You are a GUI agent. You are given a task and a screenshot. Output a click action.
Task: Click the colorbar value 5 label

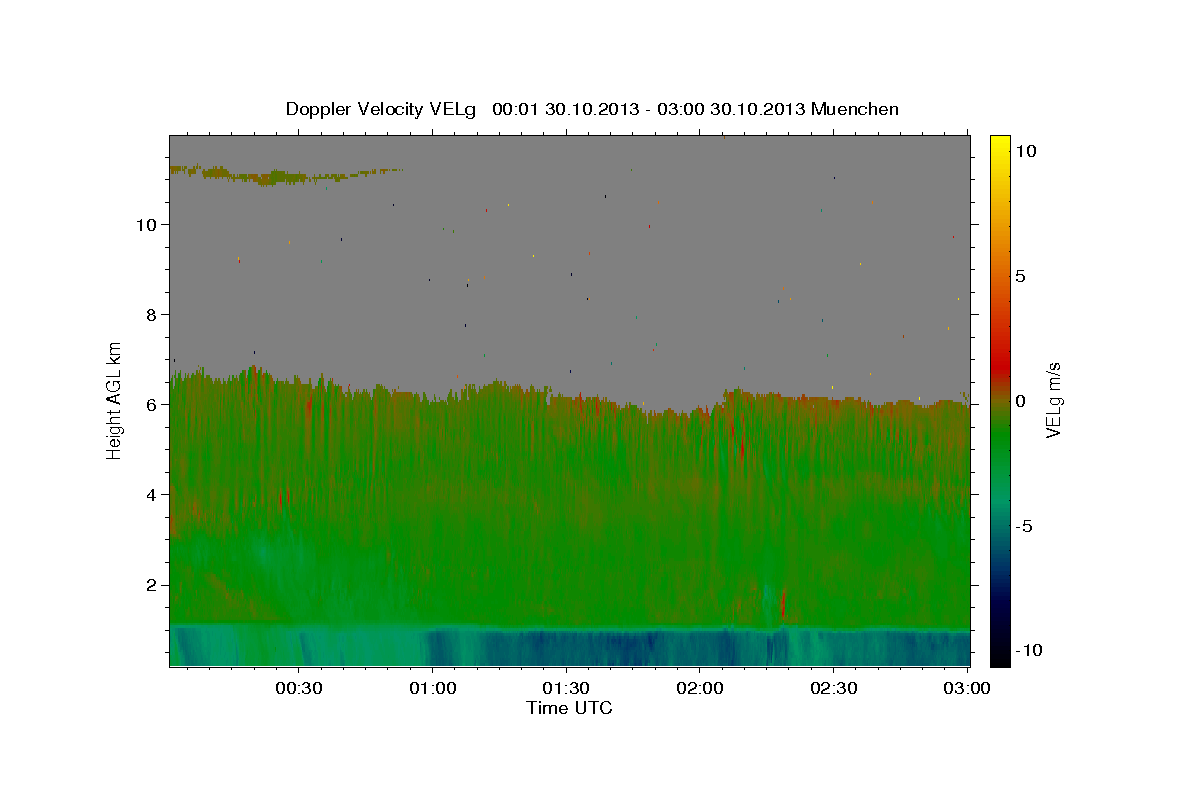[x=1021, y=276]
